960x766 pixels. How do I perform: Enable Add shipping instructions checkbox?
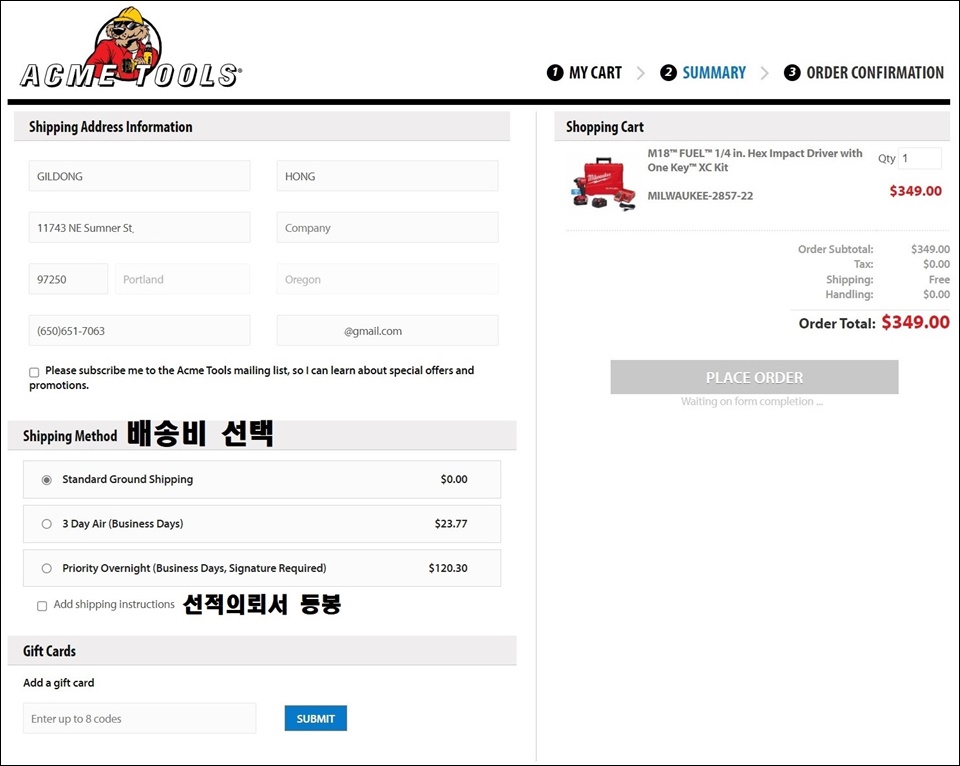pyautogui.click(x=42, y=606)
